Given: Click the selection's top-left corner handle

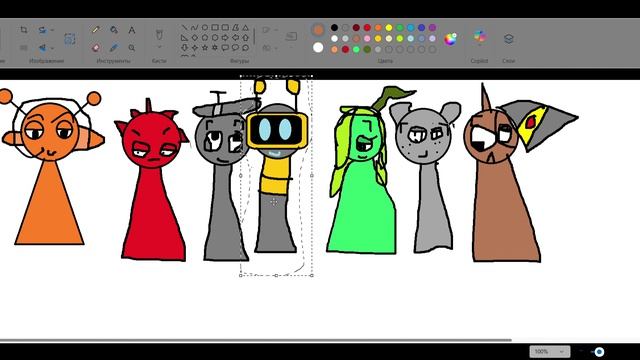Looking at the screenshot, I should pyautogui.click(x=241, y=76).
